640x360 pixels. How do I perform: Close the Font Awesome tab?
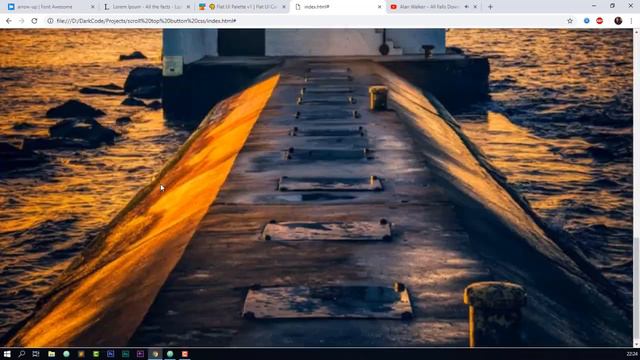tap(93, 7)
